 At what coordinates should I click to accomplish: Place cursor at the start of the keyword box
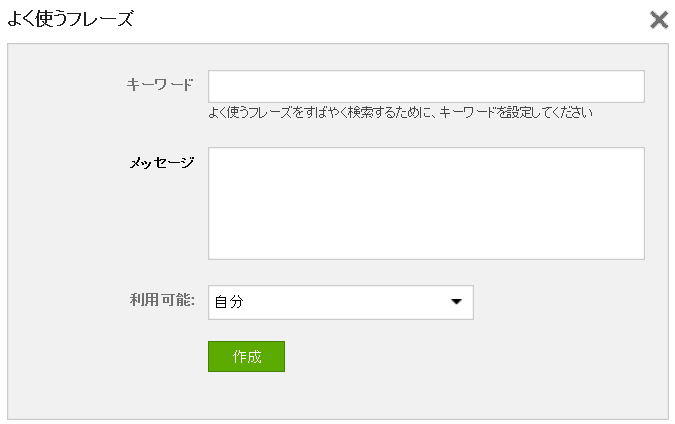pos(215,86)
